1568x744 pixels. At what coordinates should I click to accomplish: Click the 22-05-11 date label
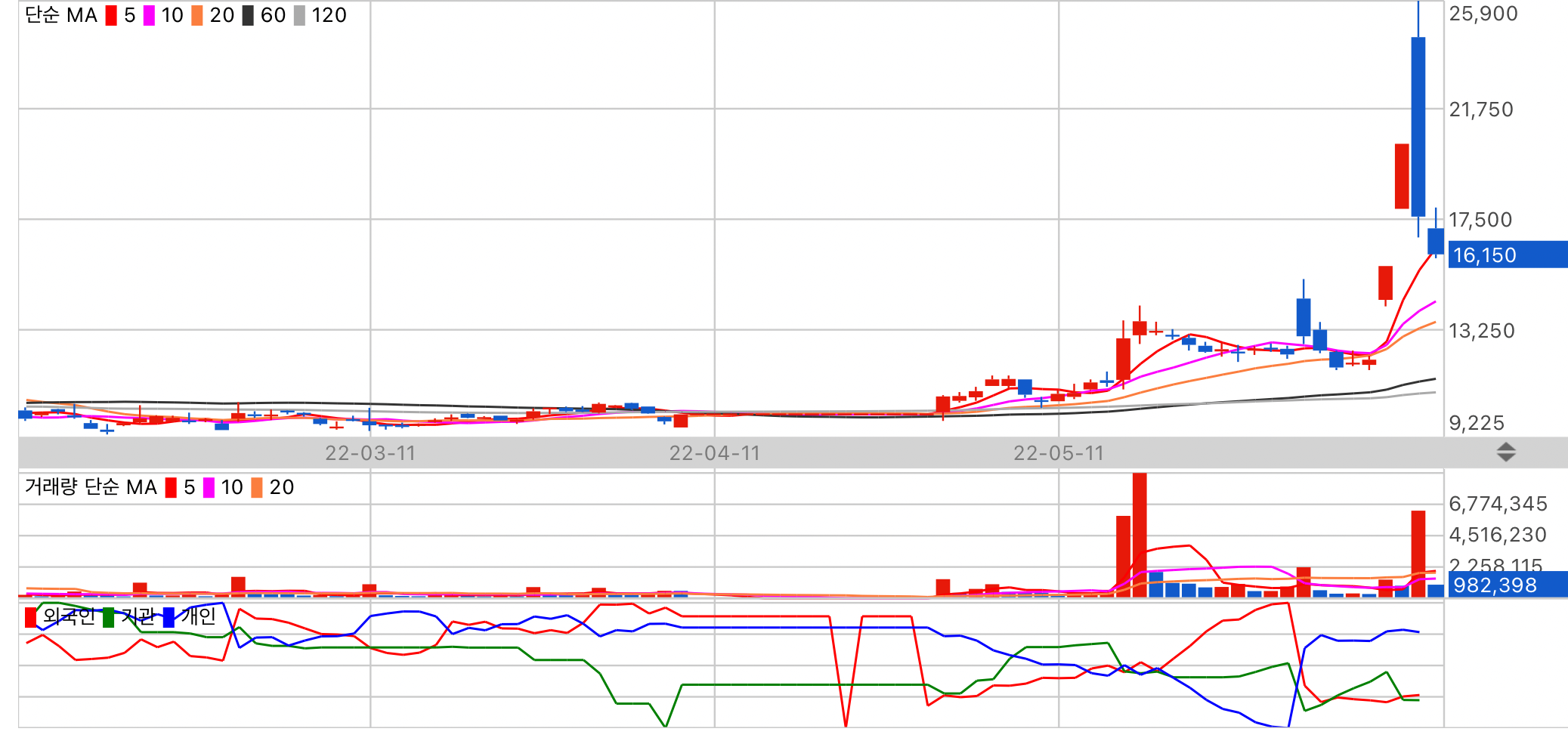[x=1059, y=453]
